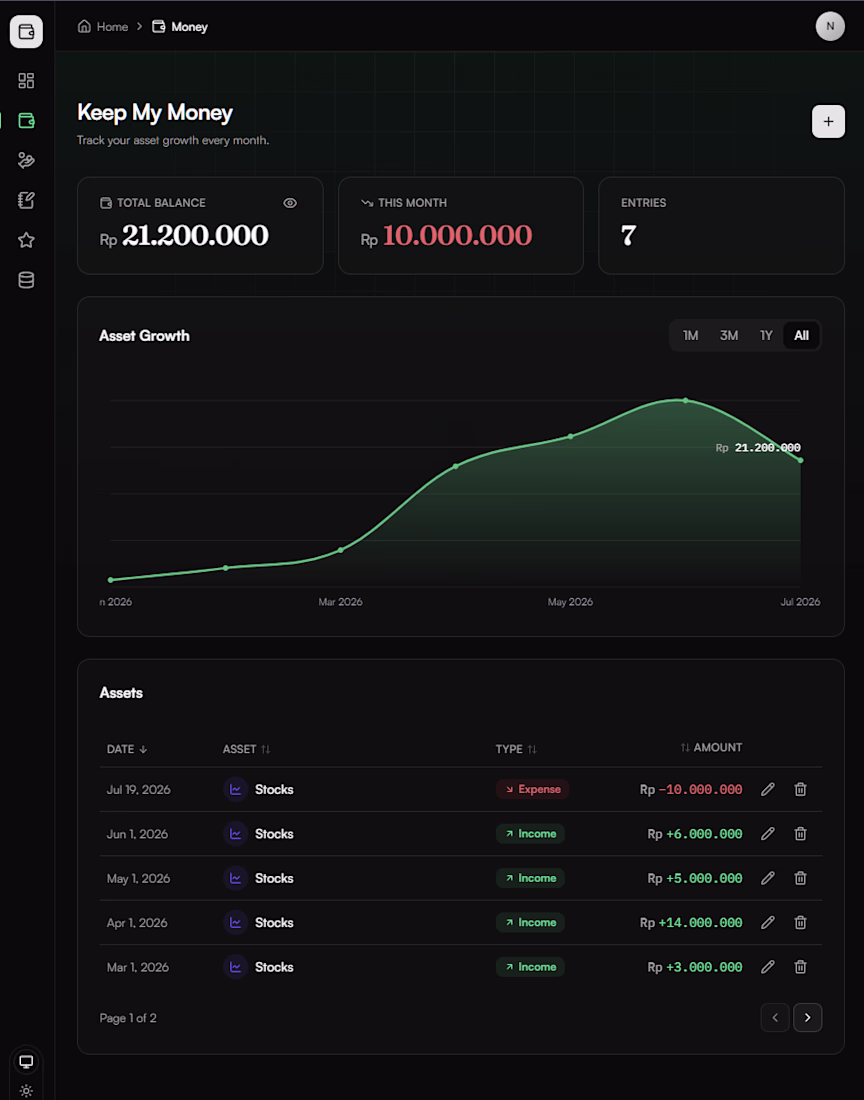
Task: Edit the Jul 19, 2026 entry
Action: coord(768,789)
